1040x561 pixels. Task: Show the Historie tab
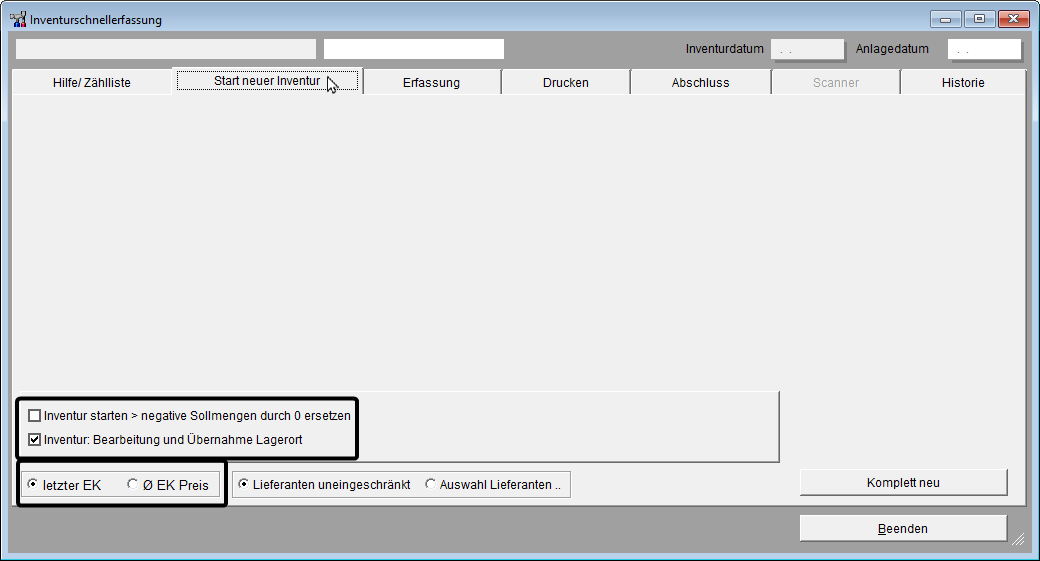tap(963, 82)
